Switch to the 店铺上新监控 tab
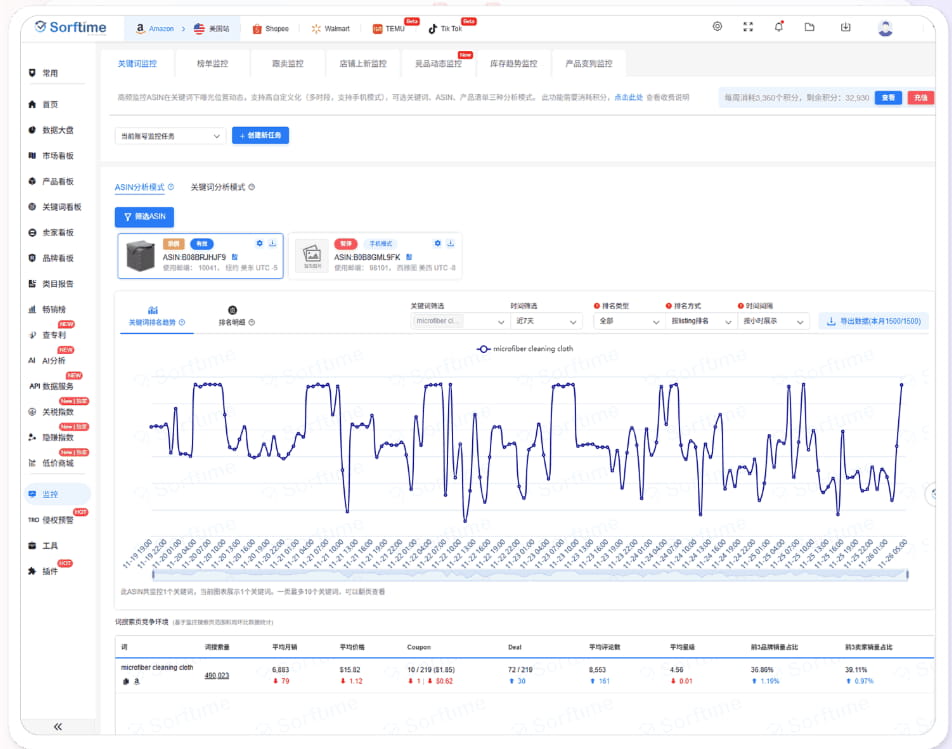Viewport: 952px width, 749px height. [x=363, y=63]
